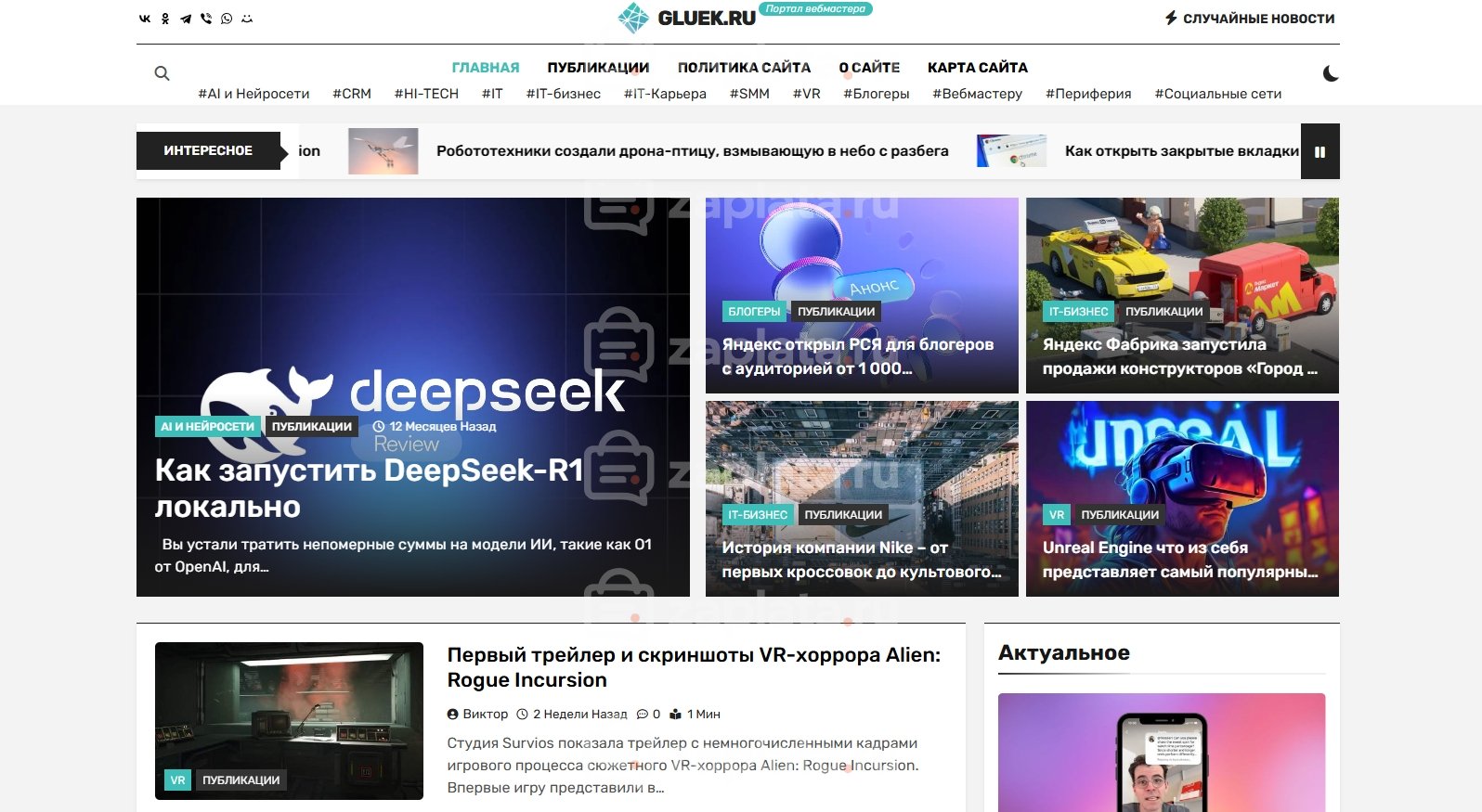The height and width of the screenshot is (812, 1482).
Task: Open the site search magnifier icon
Action: click(162, 73)
